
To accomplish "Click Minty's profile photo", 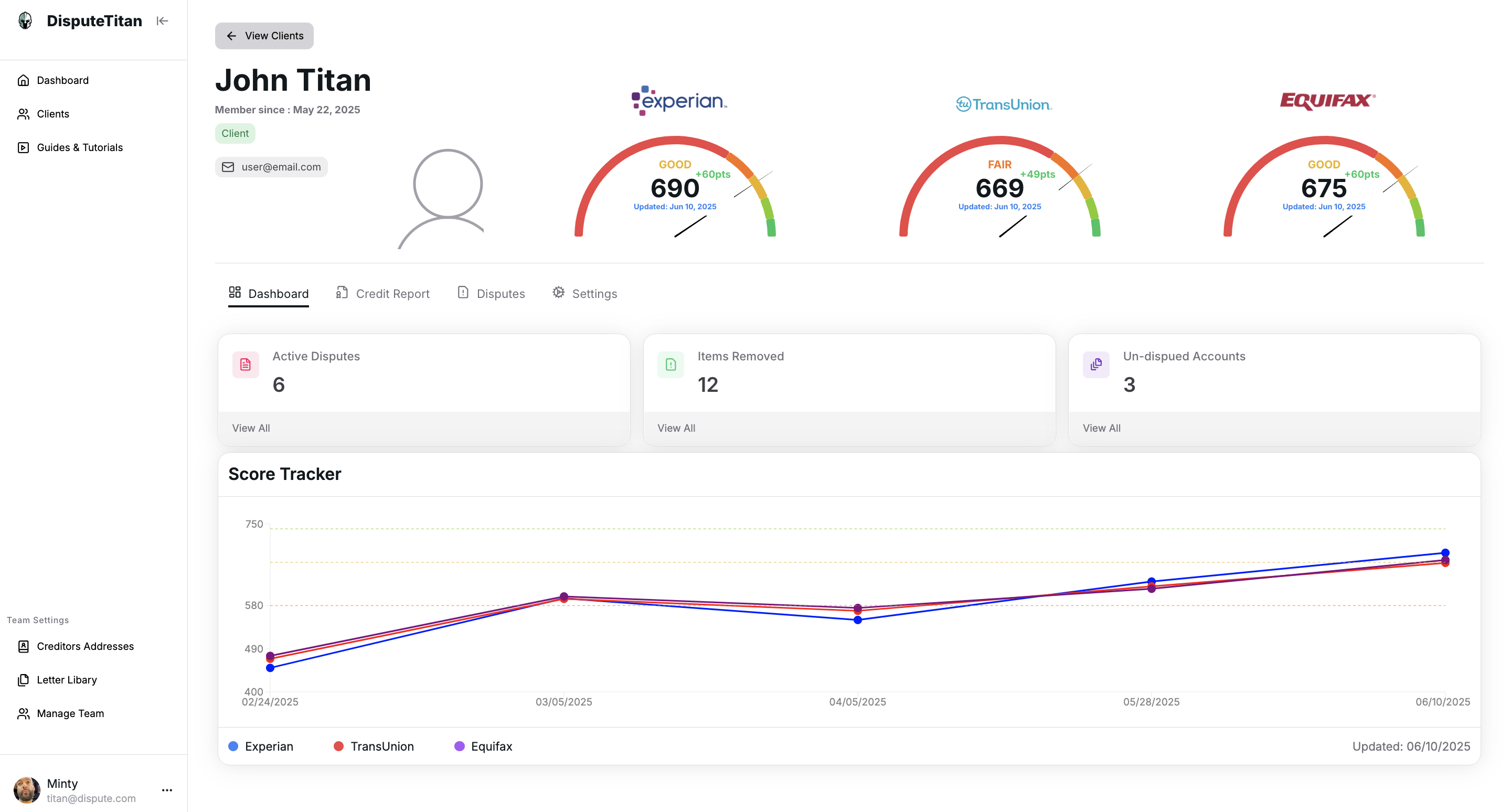I will (27, 790).
